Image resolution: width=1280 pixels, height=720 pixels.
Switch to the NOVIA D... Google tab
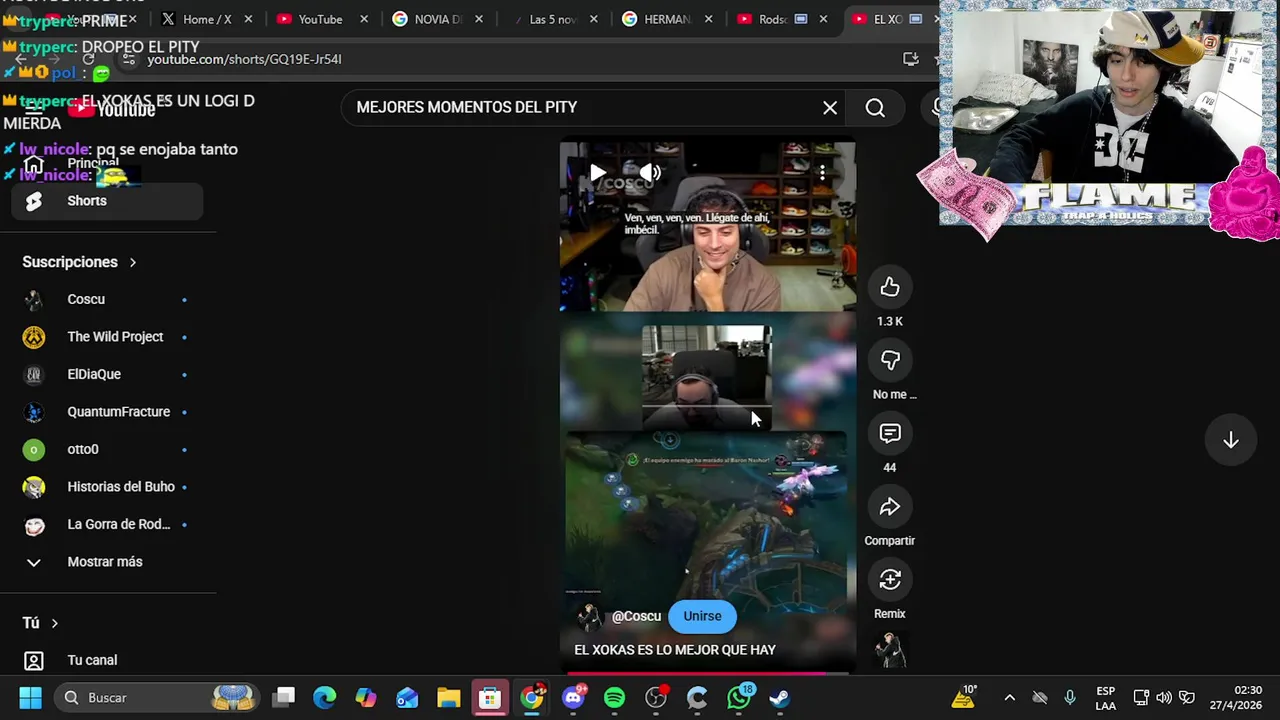pos(436,19)
